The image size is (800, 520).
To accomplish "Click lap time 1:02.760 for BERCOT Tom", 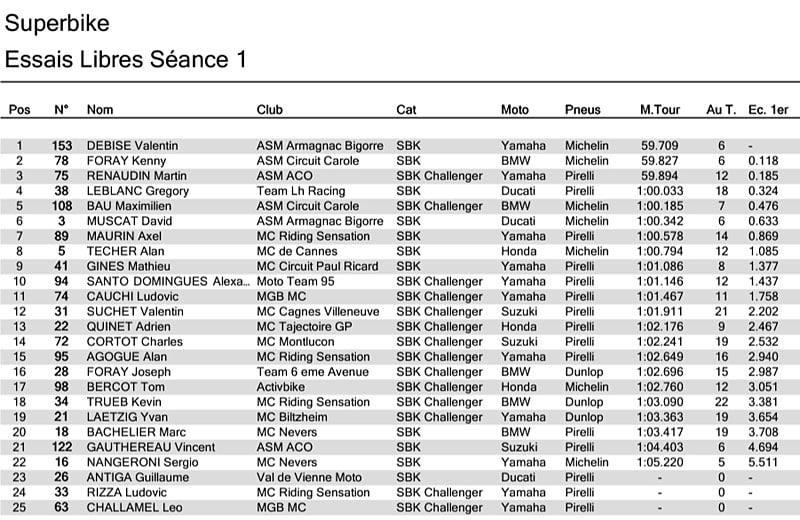I will pyautogui.click(x=660, y=387).
